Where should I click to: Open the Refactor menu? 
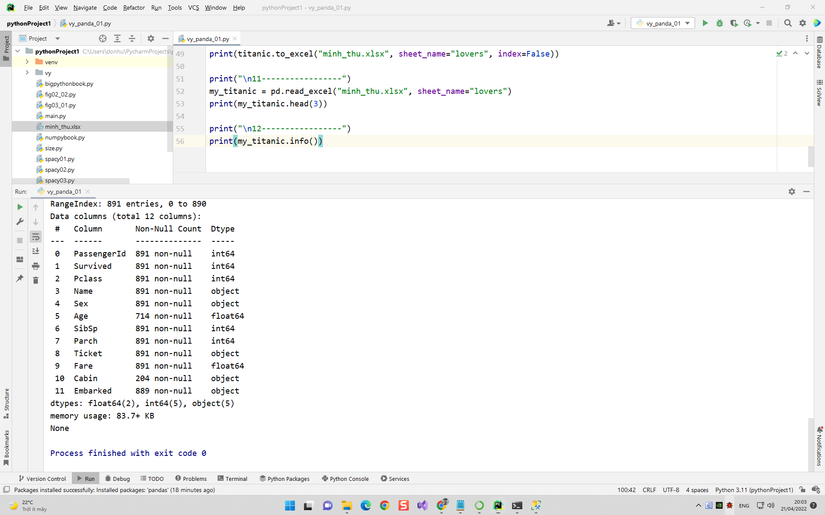(134, 8)
